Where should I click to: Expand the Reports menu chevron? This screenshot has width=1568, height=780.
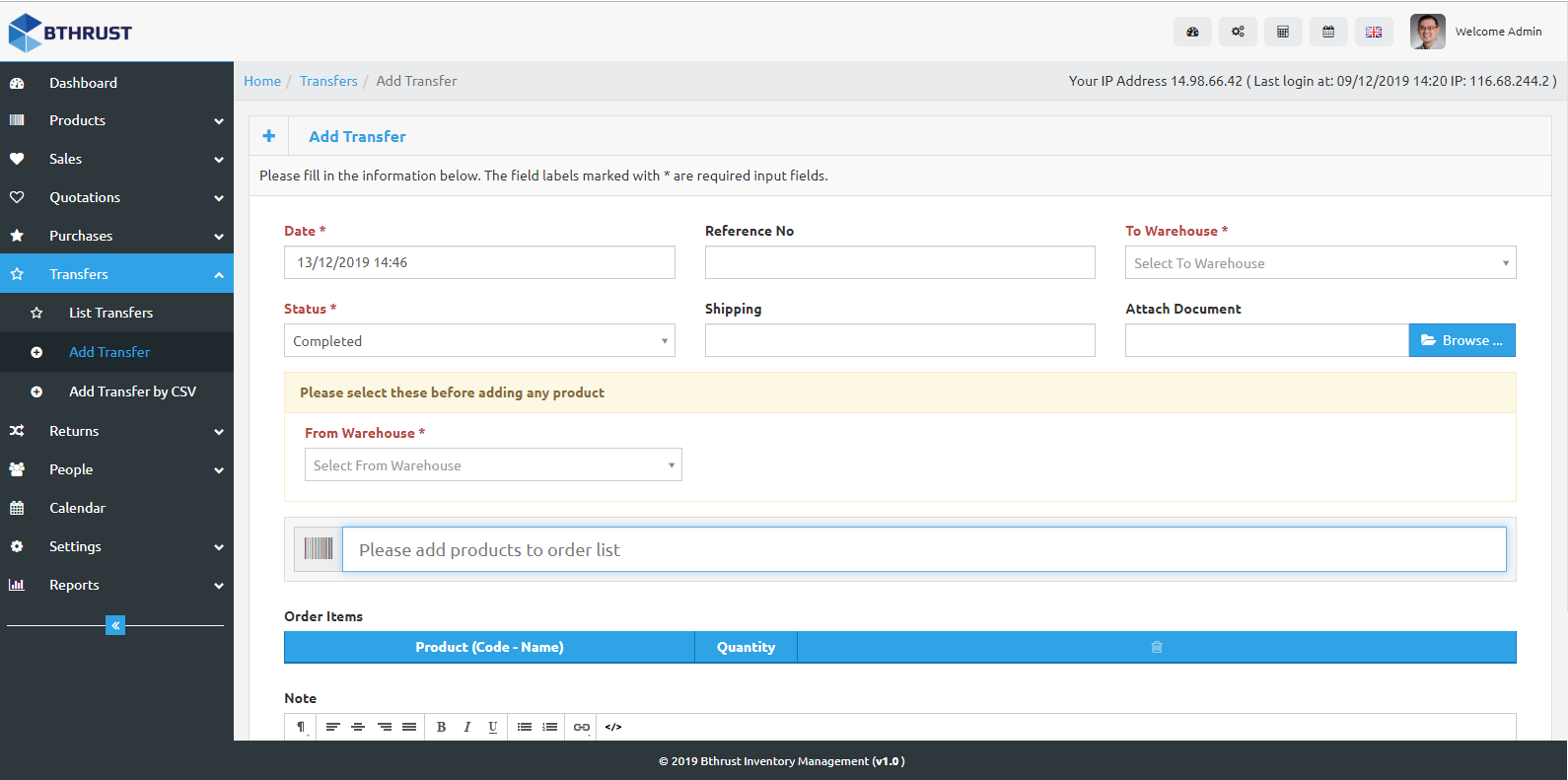[219, 586]
